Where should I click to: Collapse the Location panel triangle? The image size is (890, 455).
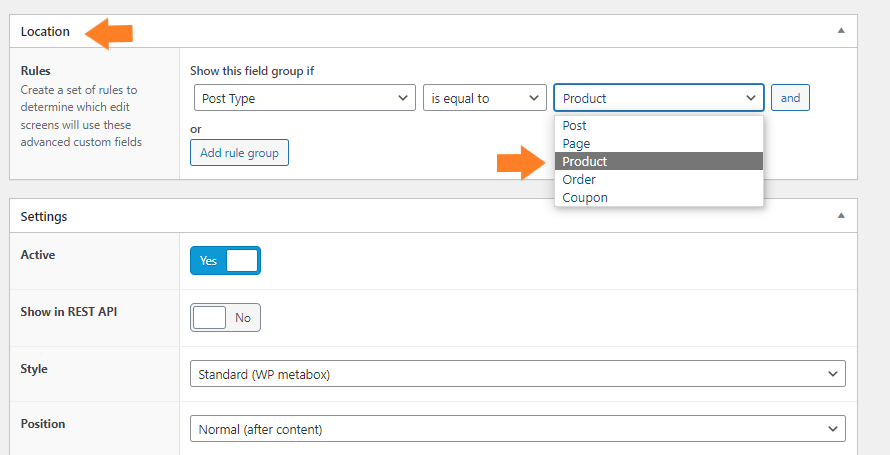[841, 31]
